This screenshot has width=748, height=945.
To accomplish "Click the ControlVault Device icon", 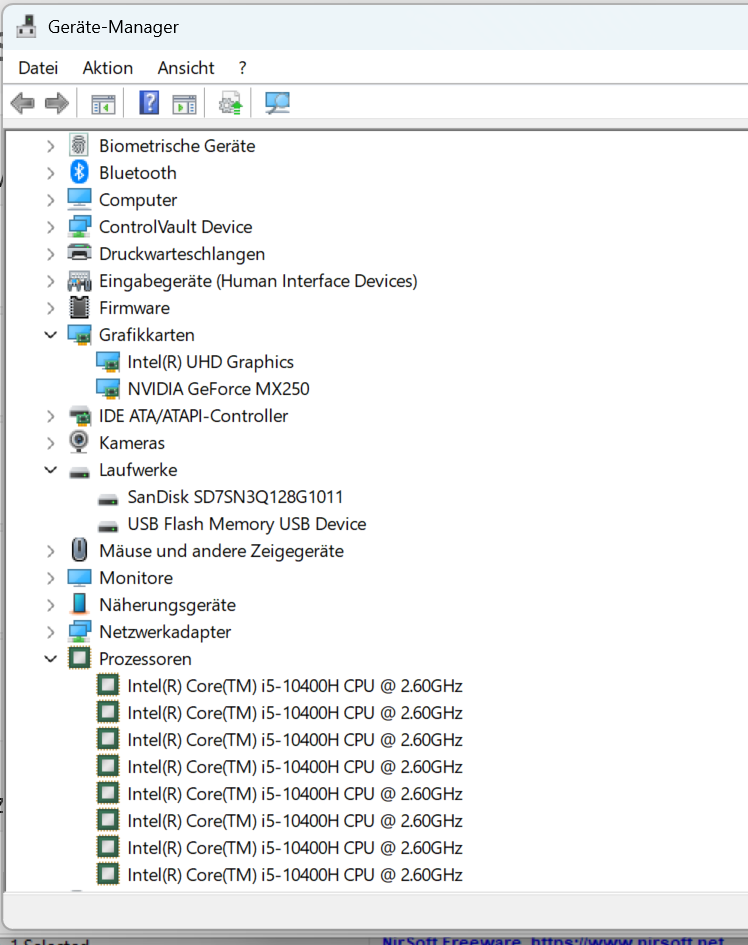I will pyautogui.click(x=79, y=227).
